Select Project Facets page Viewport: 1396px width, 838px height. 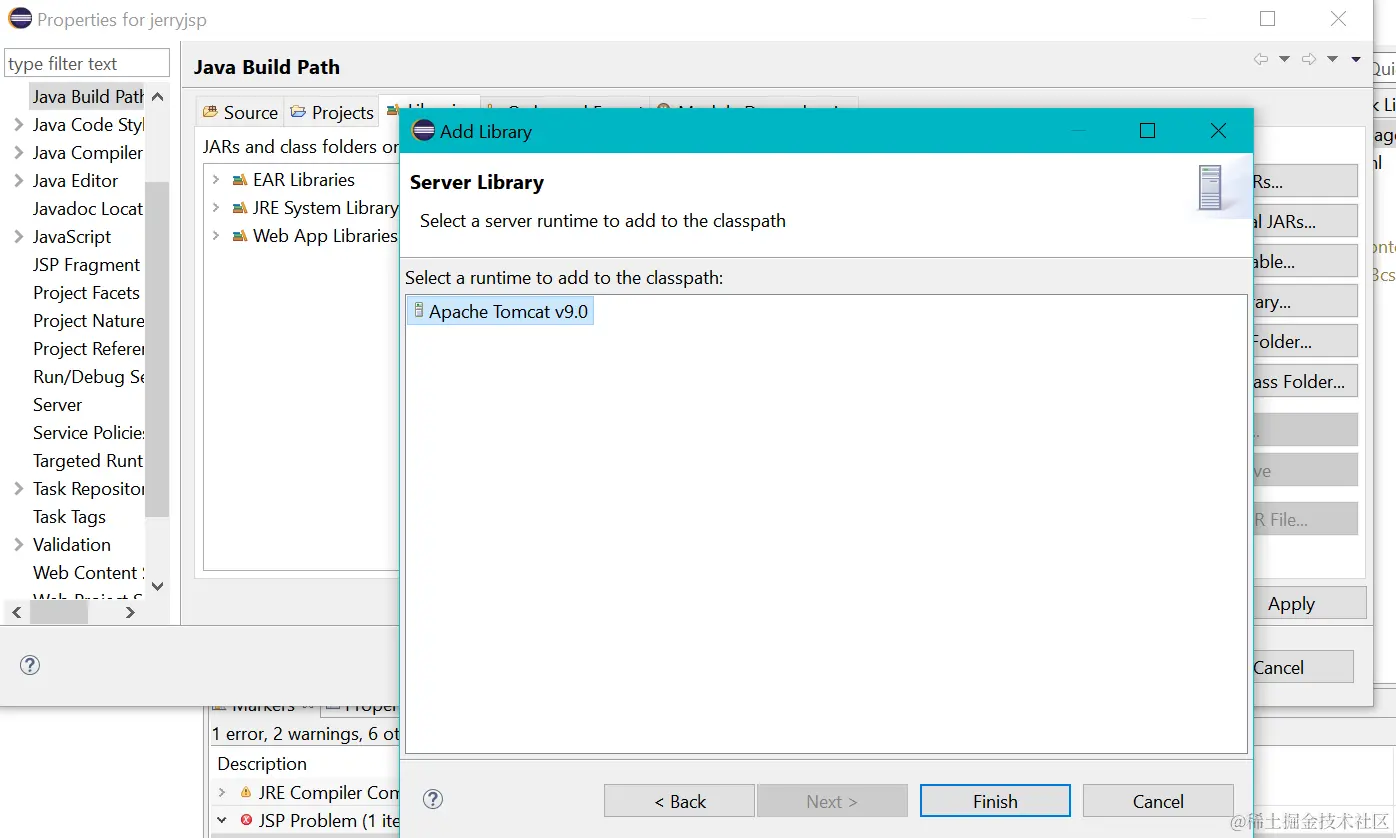(x=87, y=293)
